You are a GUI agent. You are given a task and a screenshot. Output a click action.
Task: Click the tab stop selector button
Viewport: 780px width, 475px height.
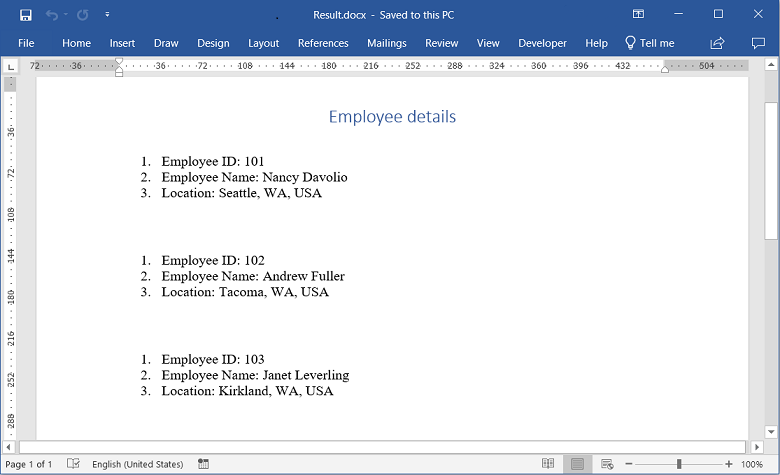10,66
